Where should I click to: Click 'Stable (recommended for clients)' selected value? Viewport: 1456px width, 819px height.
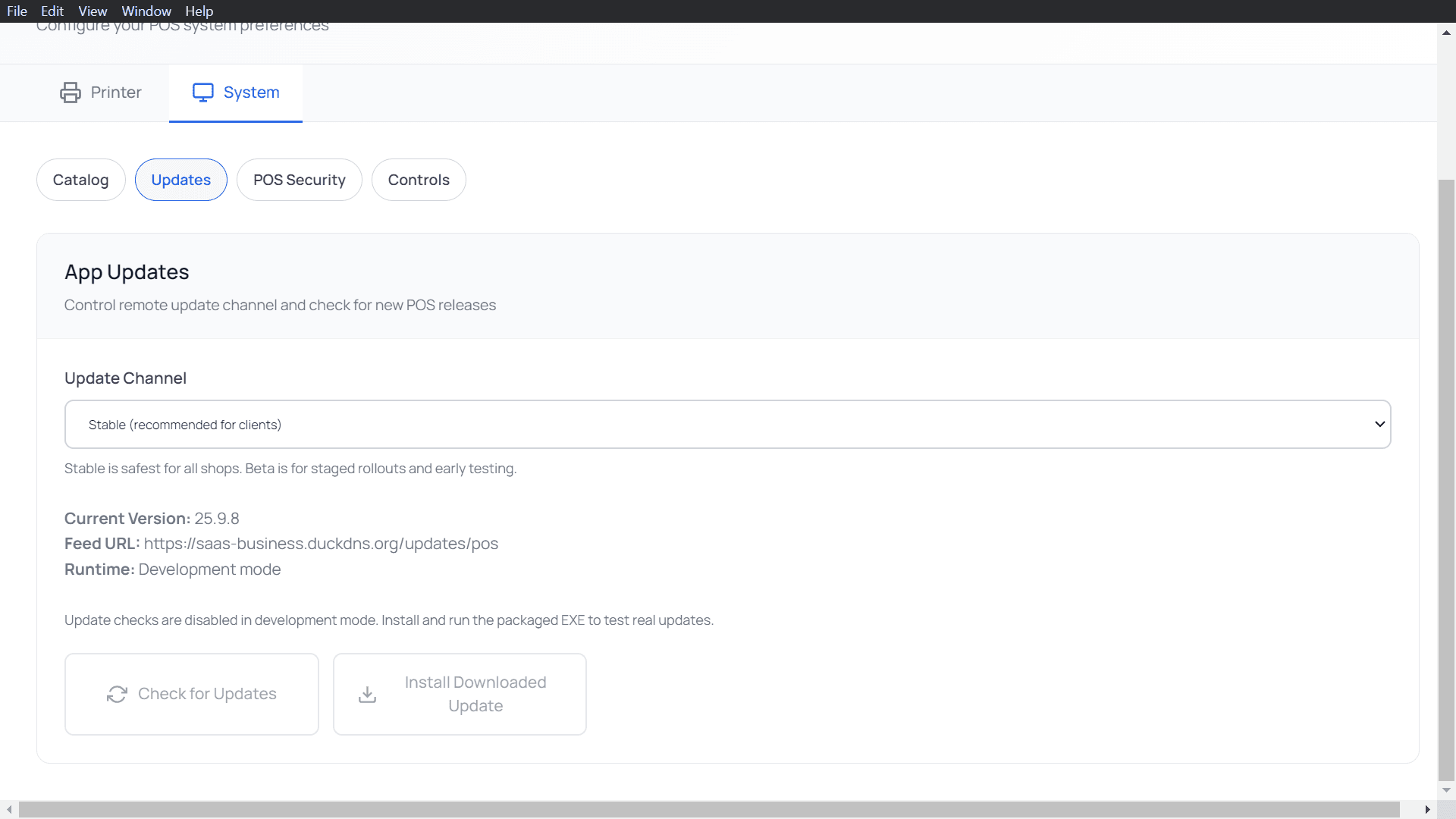[185, 425]
